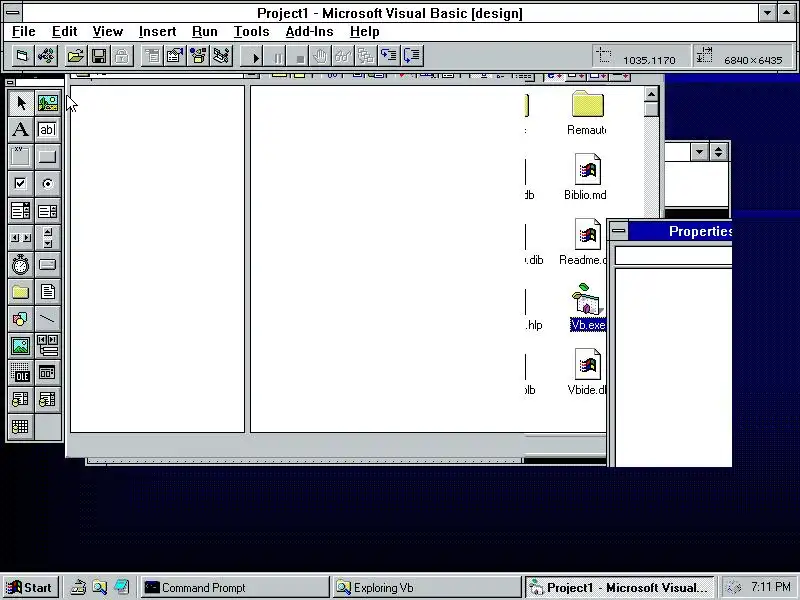Screen dimensions: 800x600
Task: Select the VScrollBar tool in toolbox
Action: point(48,238)
